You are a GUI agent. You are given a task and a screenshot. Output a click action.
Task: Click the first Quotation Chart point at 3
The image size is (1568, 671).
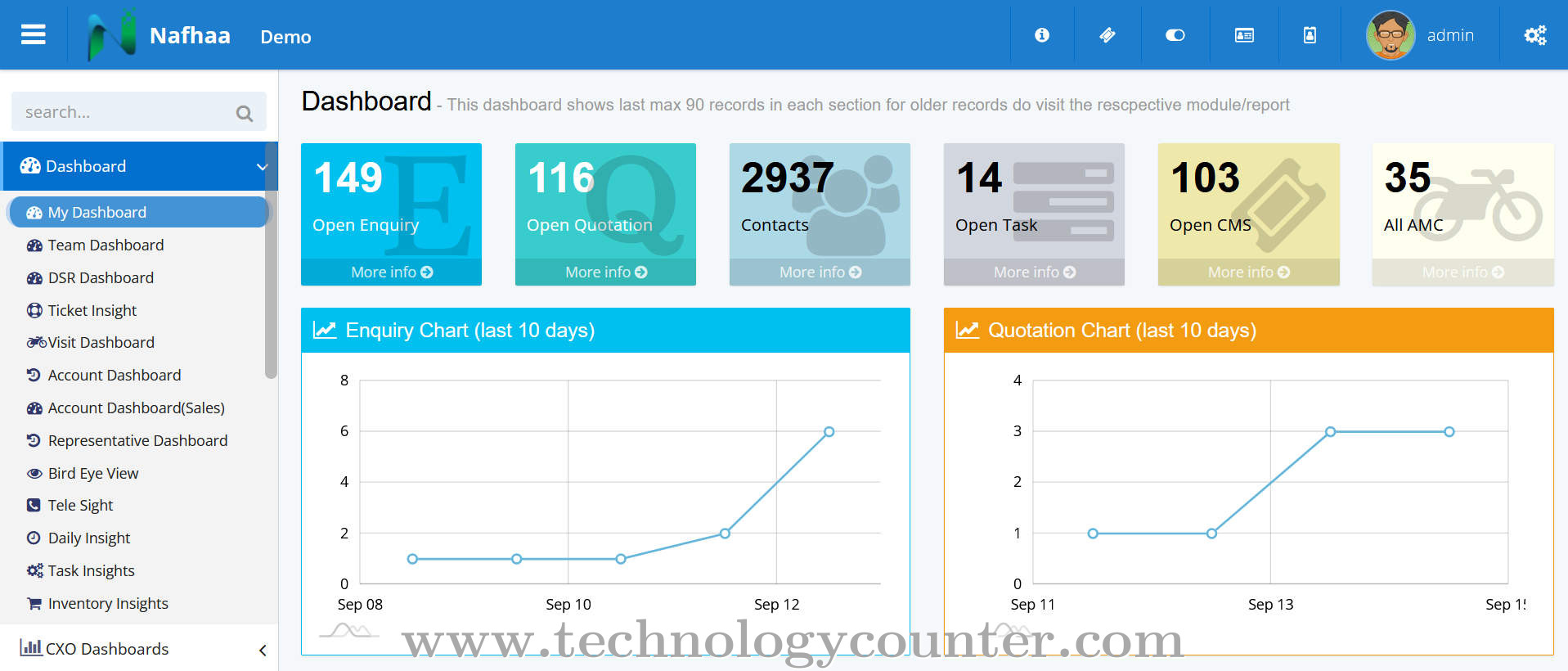tap(1330, 431)
